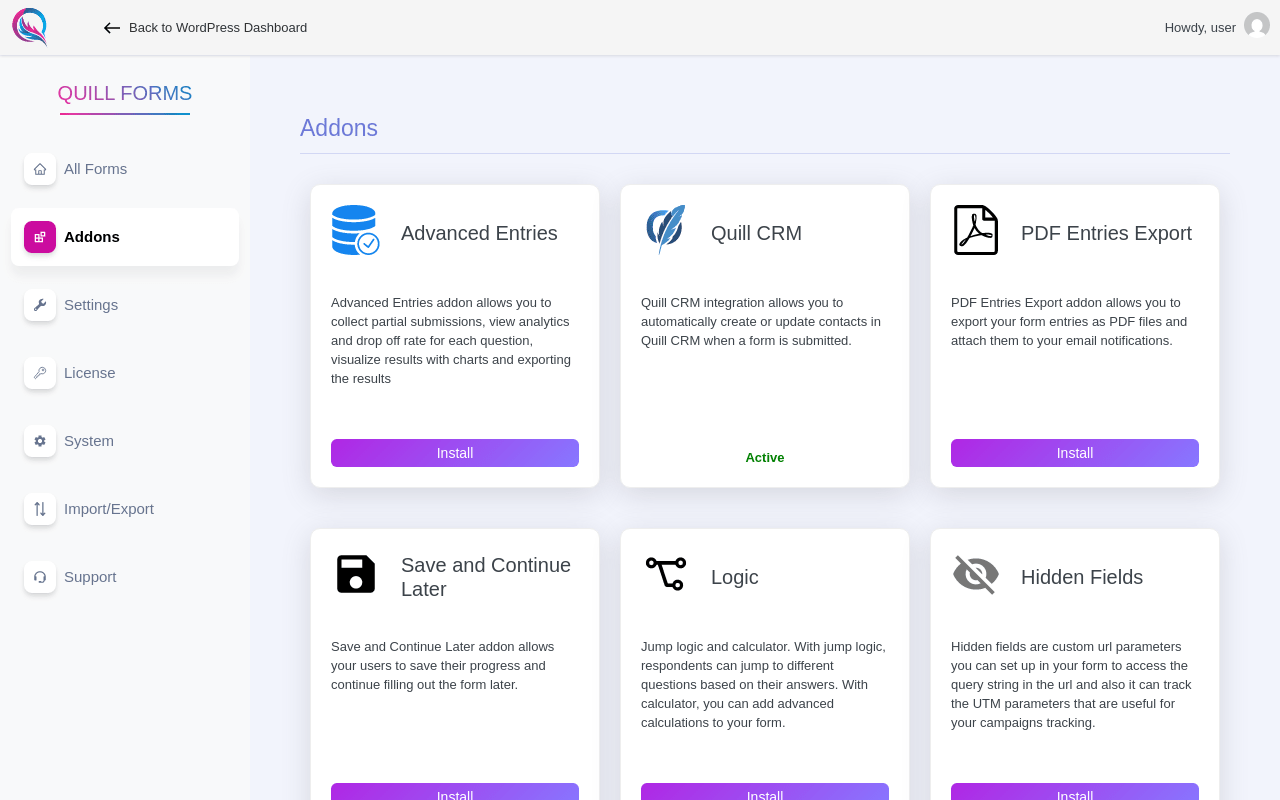Click the Support headset icon
This screenshot has height=800, width=1280.
pyautogui.click(x=40, y=577)
